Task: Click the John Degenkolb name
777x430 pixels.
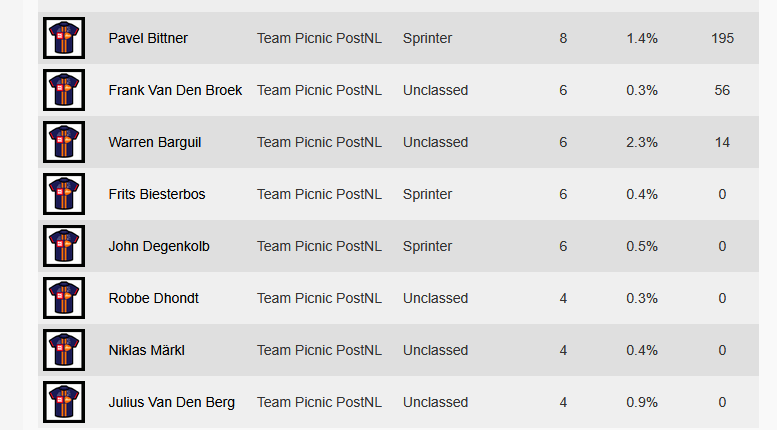Action: (159, 246)
